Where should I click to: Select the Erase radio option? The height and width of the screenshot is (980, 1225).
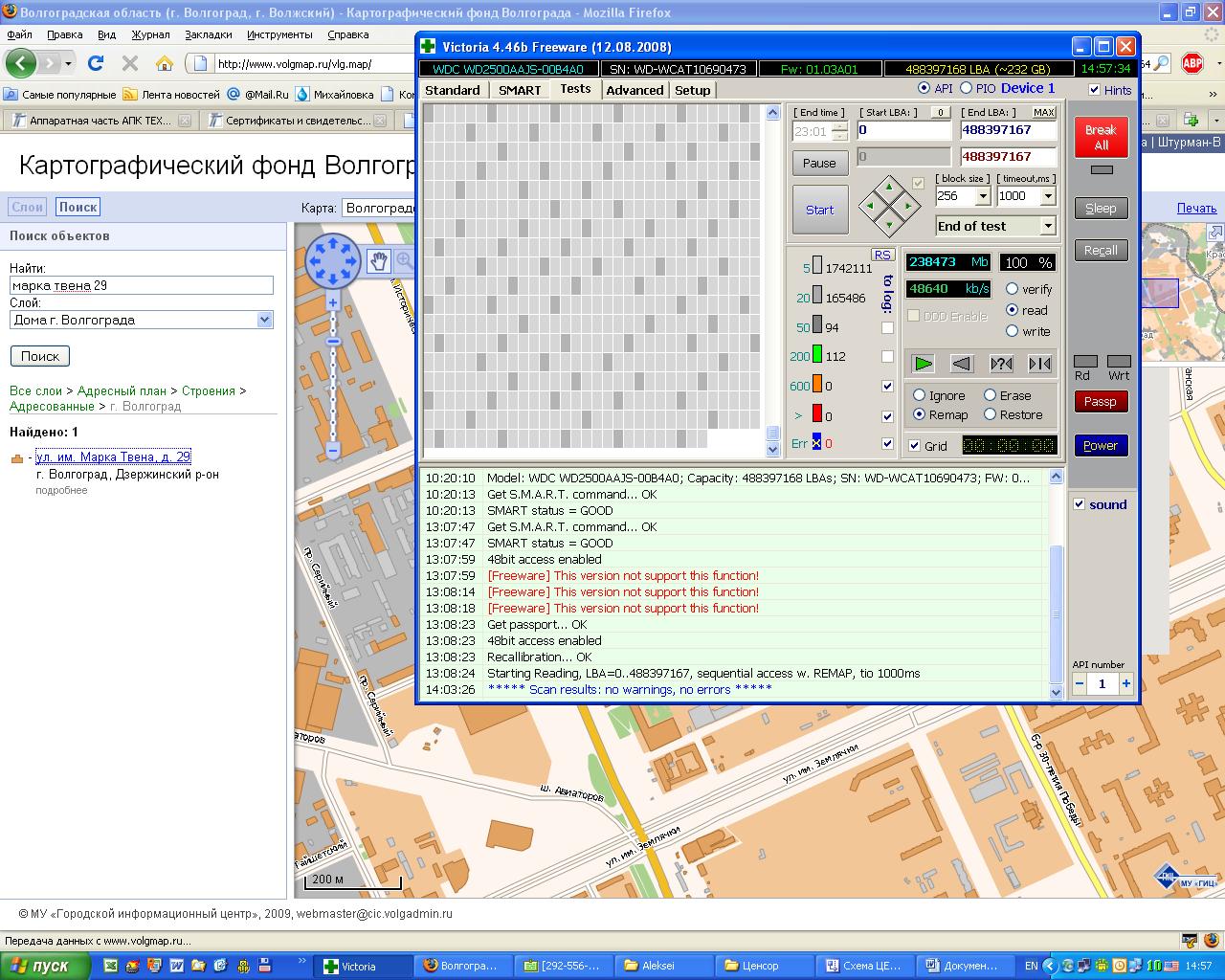(x=991, y=395)
